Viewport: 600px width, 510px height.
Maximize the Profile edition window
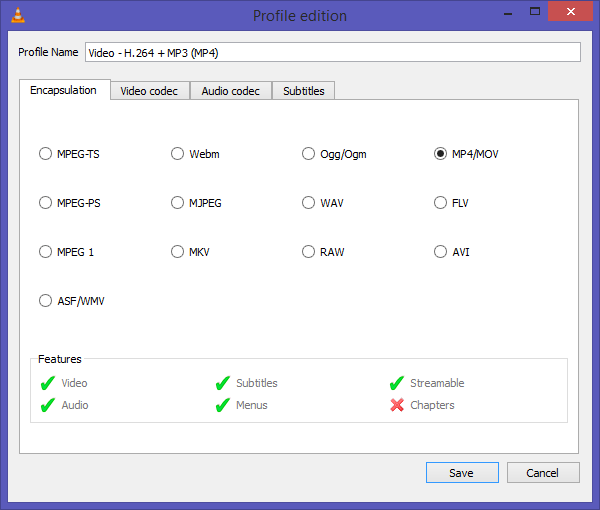(535, 12)
